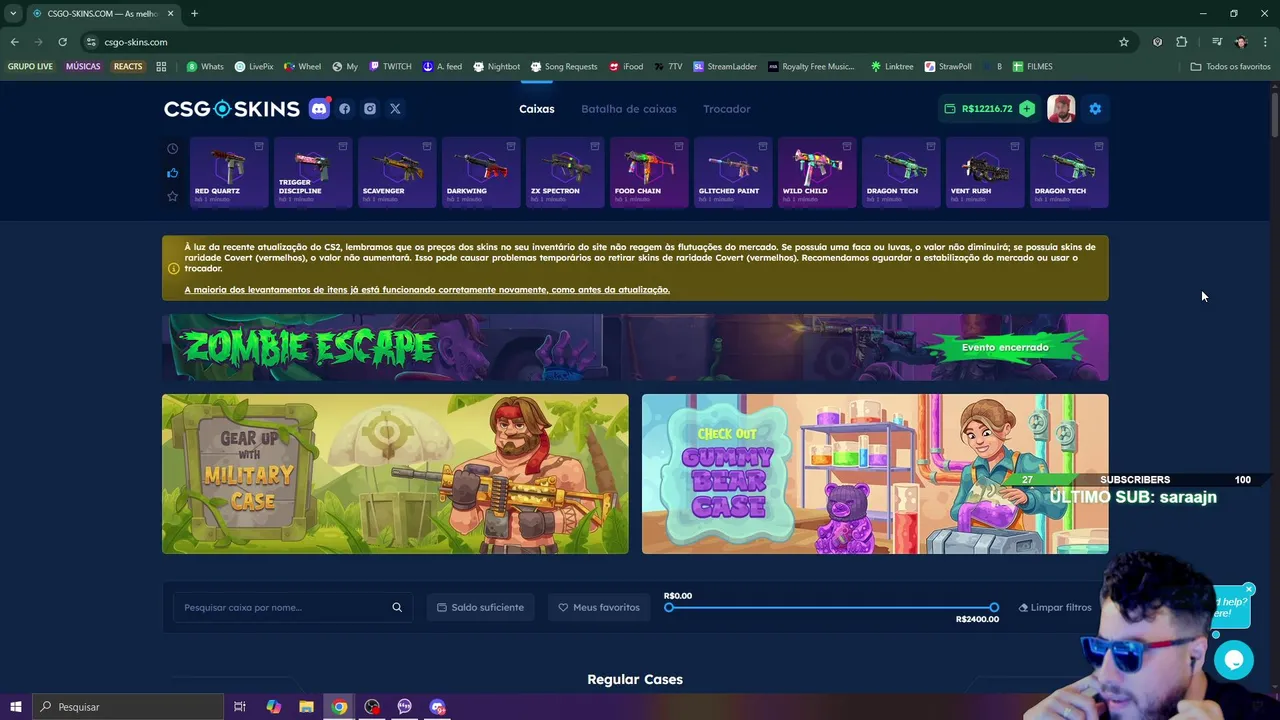Click the case name search field

[x=293, y=607]
